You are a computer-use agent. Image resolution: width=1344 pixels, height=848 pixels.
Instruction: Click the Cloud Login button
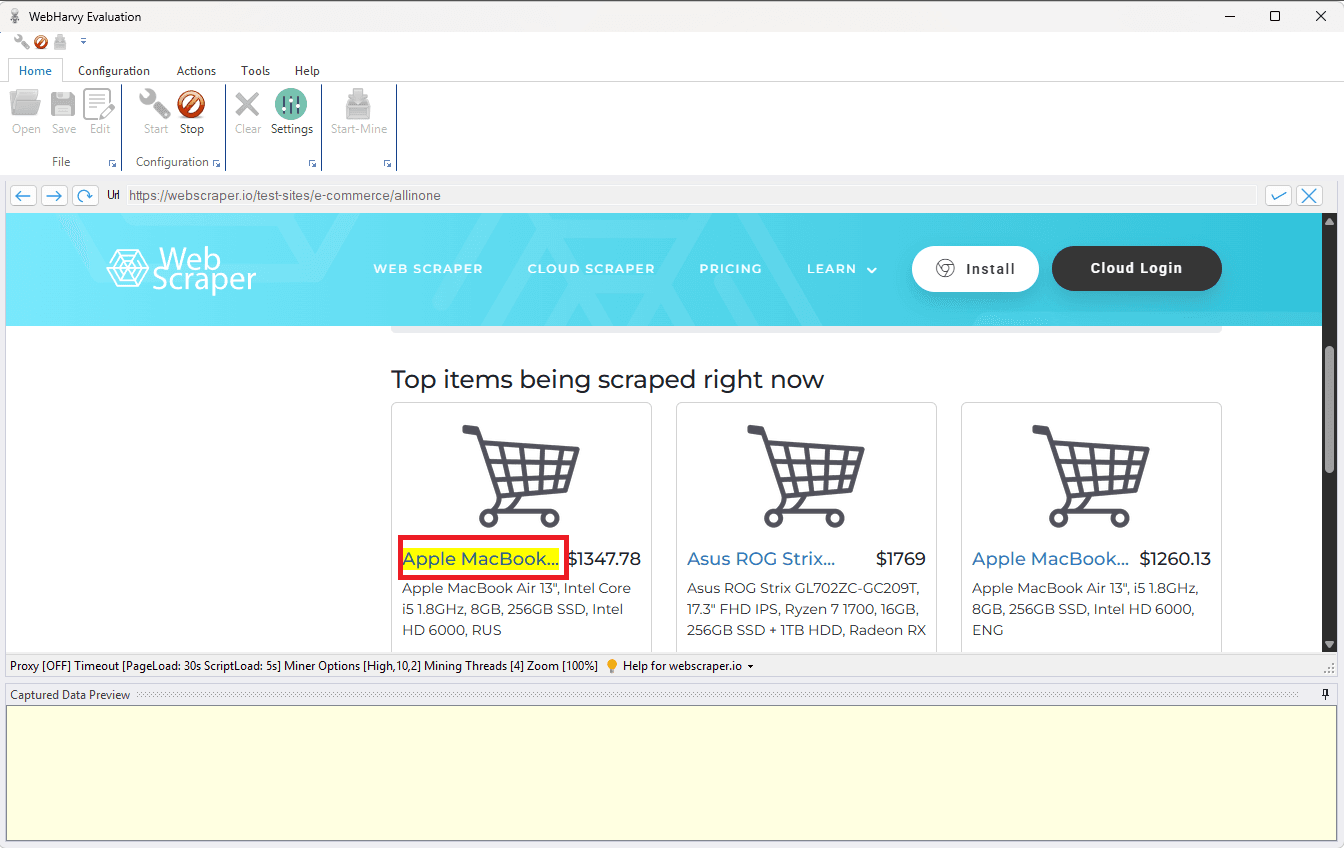(1136, 268)
